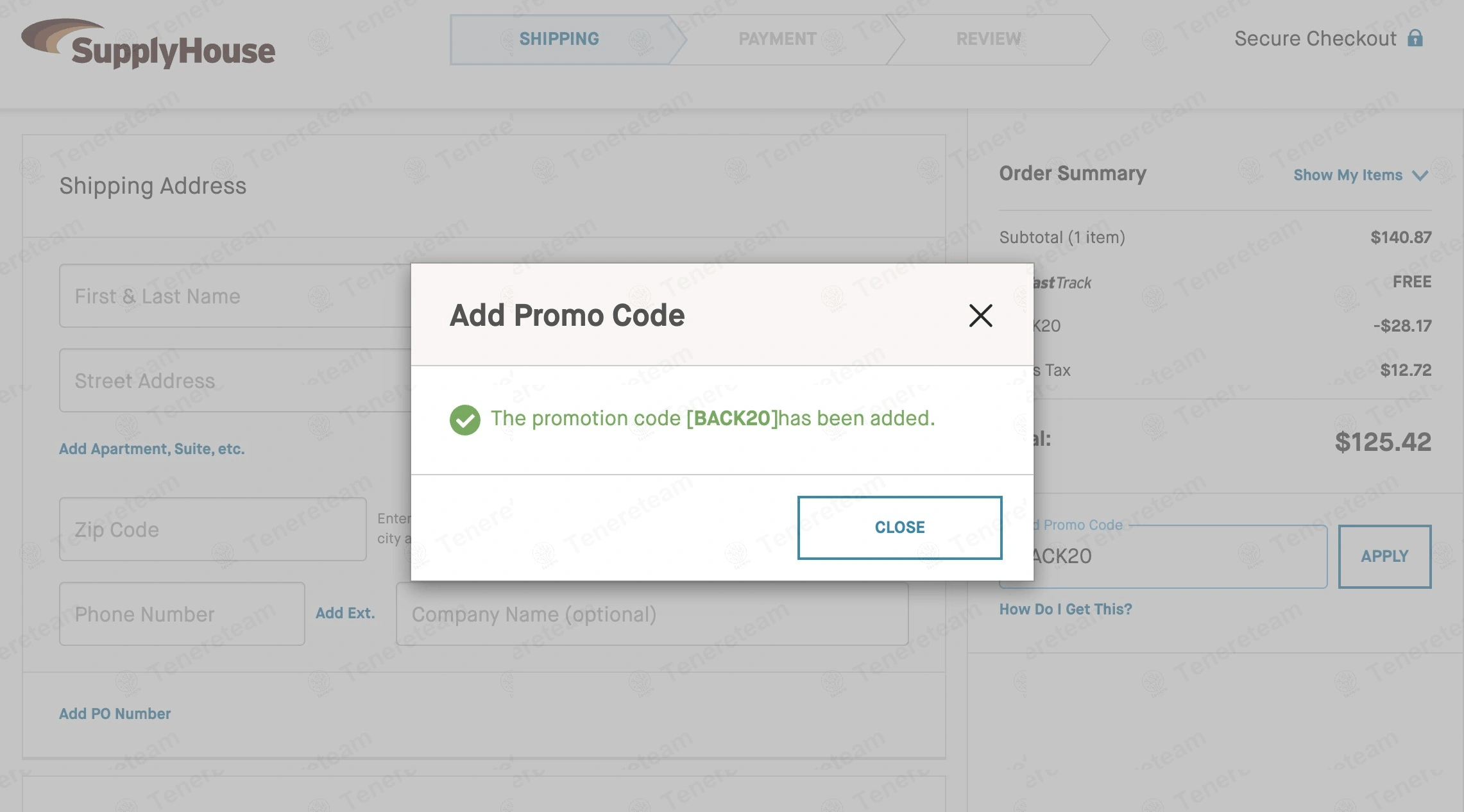Expand Show My Items chevron
The image size is (1464, 812).
(x=1420, y=176)
